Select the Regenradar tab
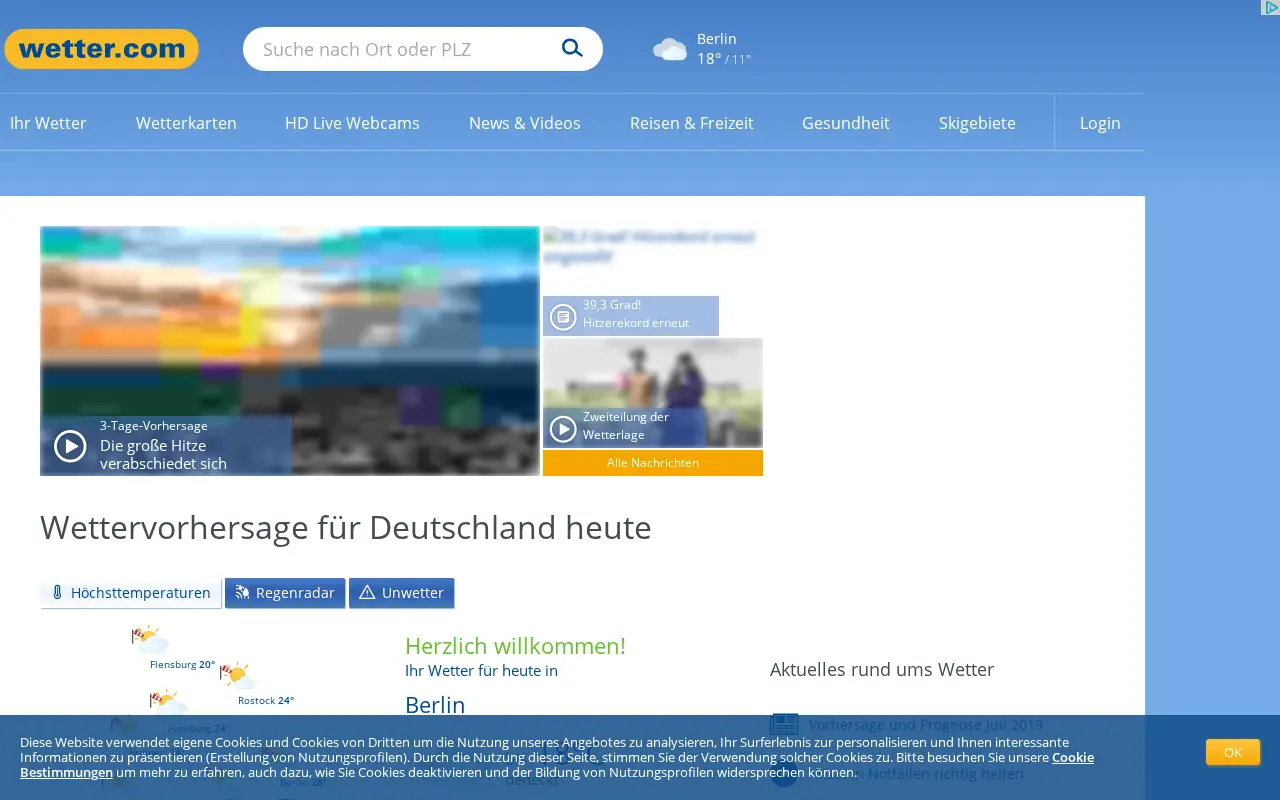 tap(285, 593)
